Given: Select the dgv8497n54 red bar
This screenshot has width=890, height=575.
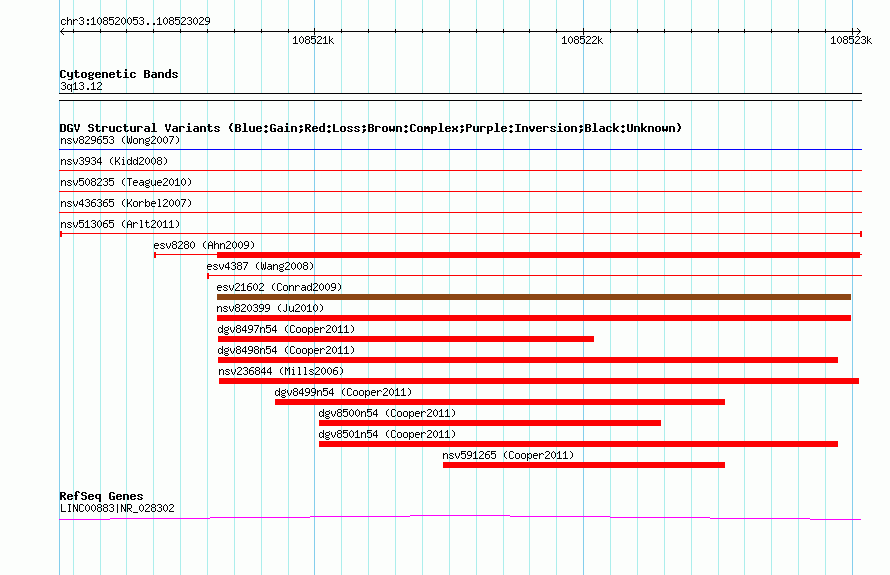Looking at the screenshot, I should (x=406, y=339).
